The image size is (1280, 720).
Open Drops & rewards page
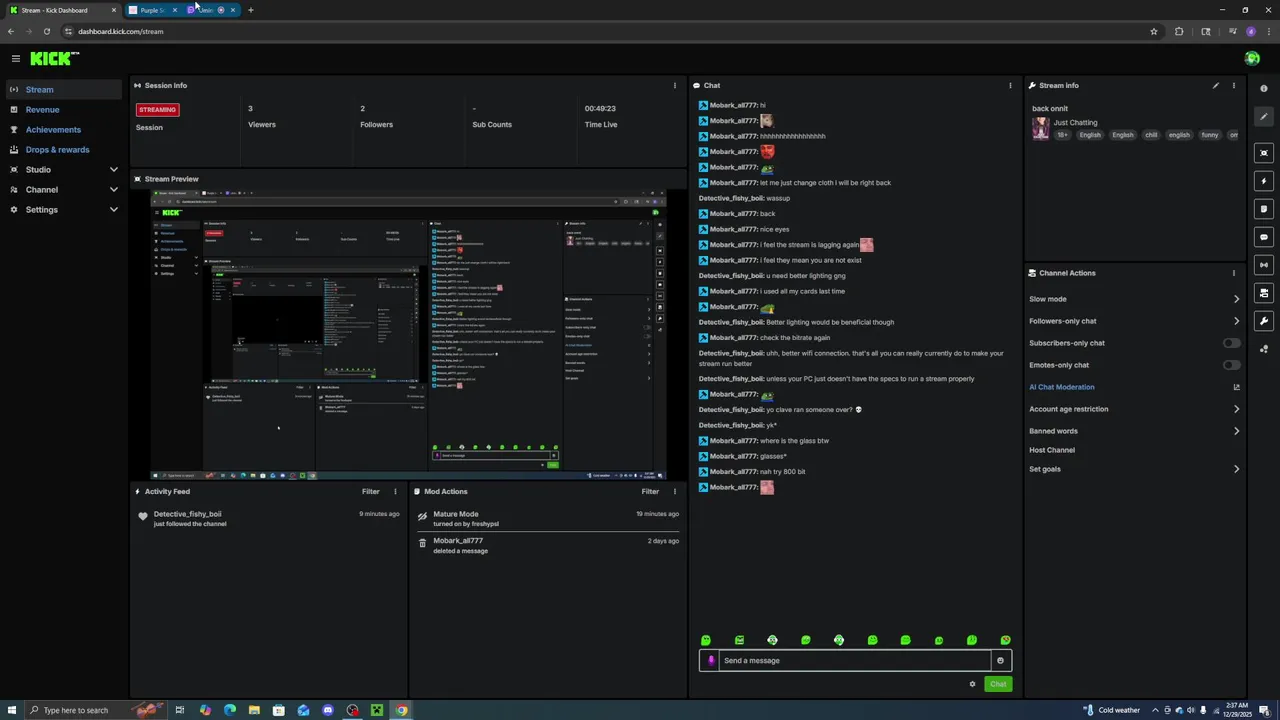tap(57, 150)
